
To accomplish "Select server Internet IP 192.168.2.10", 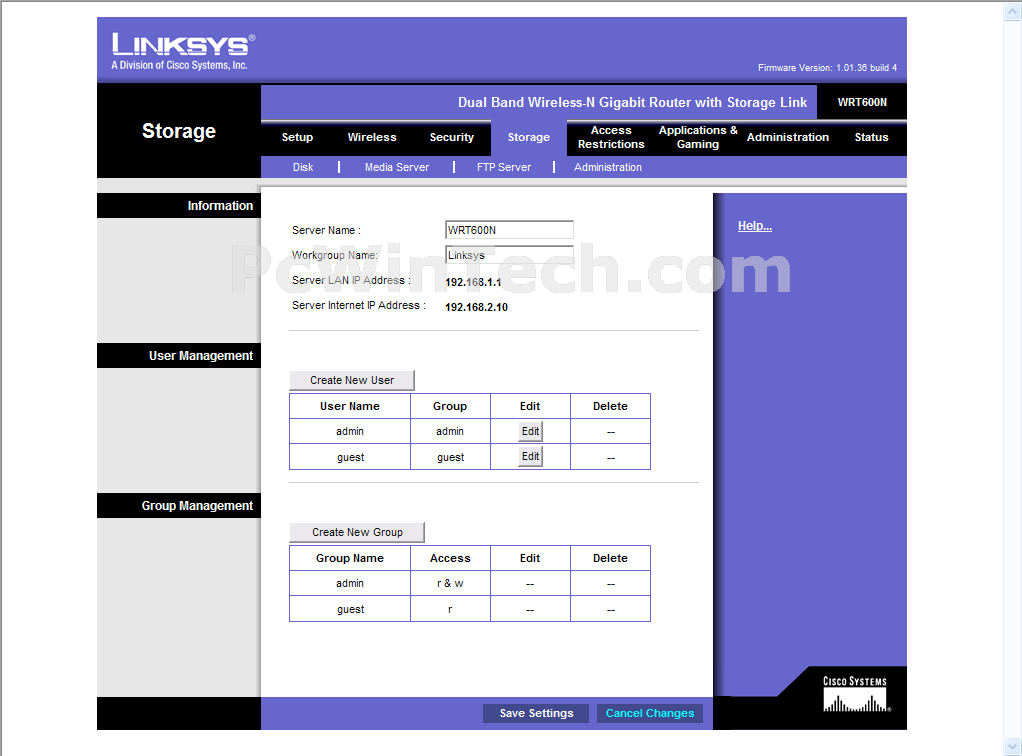I will coord(476,307).
